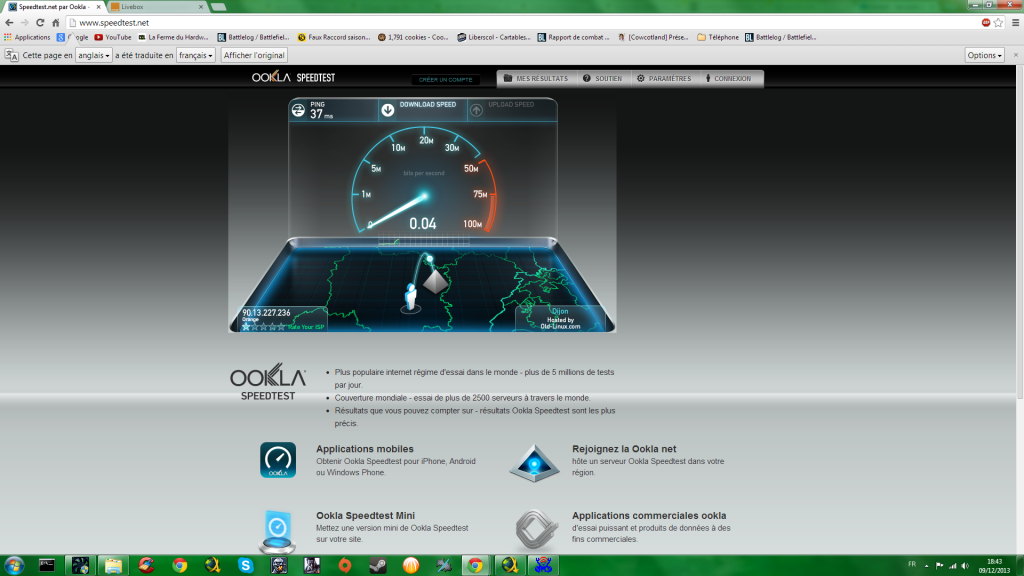Click the ping icon in the Speedtest panel
Image resolution: width=1024 pixels, height=576 pixels.
(x=298, y=110)
